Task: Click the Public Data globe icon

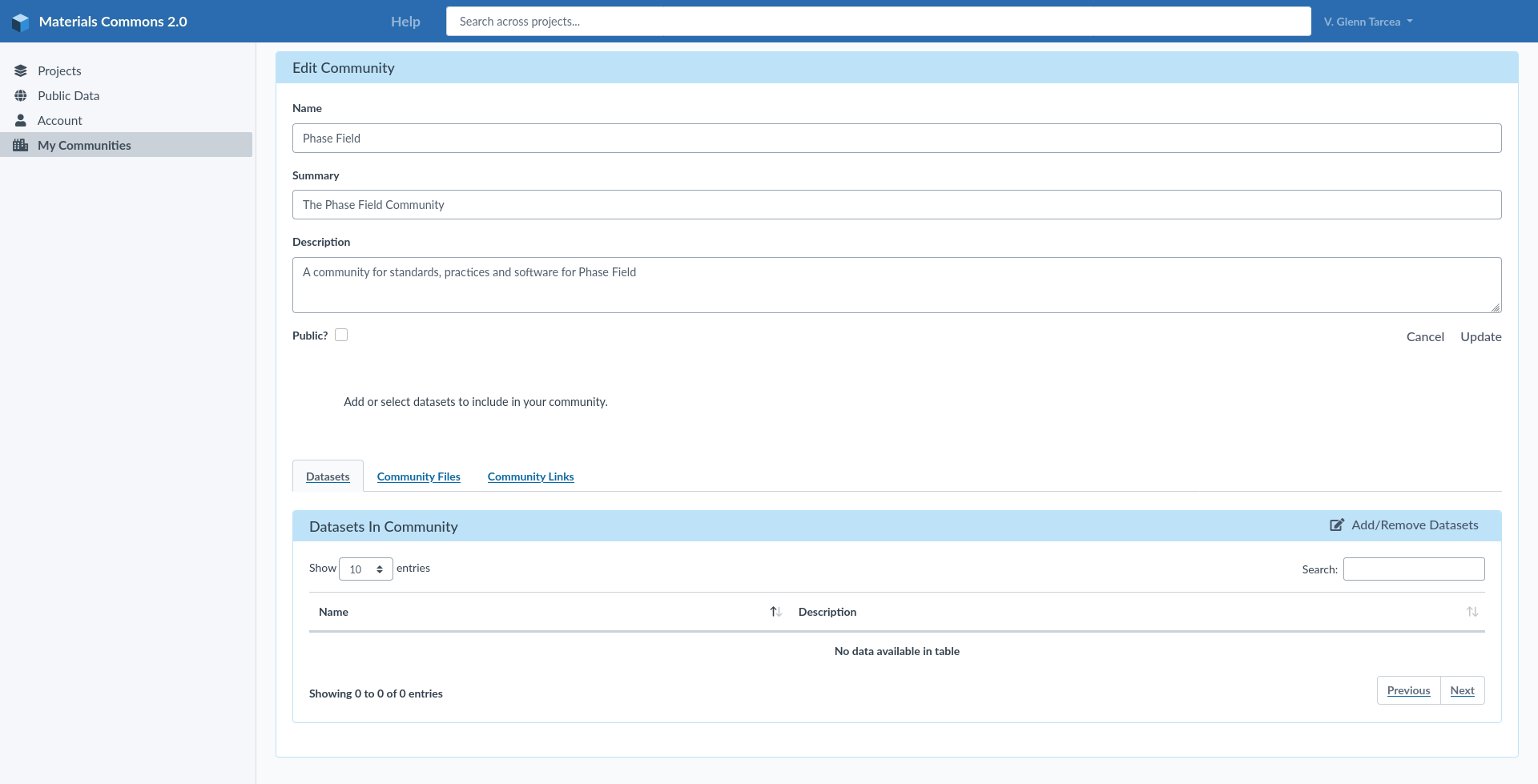Action: [21, 95]
